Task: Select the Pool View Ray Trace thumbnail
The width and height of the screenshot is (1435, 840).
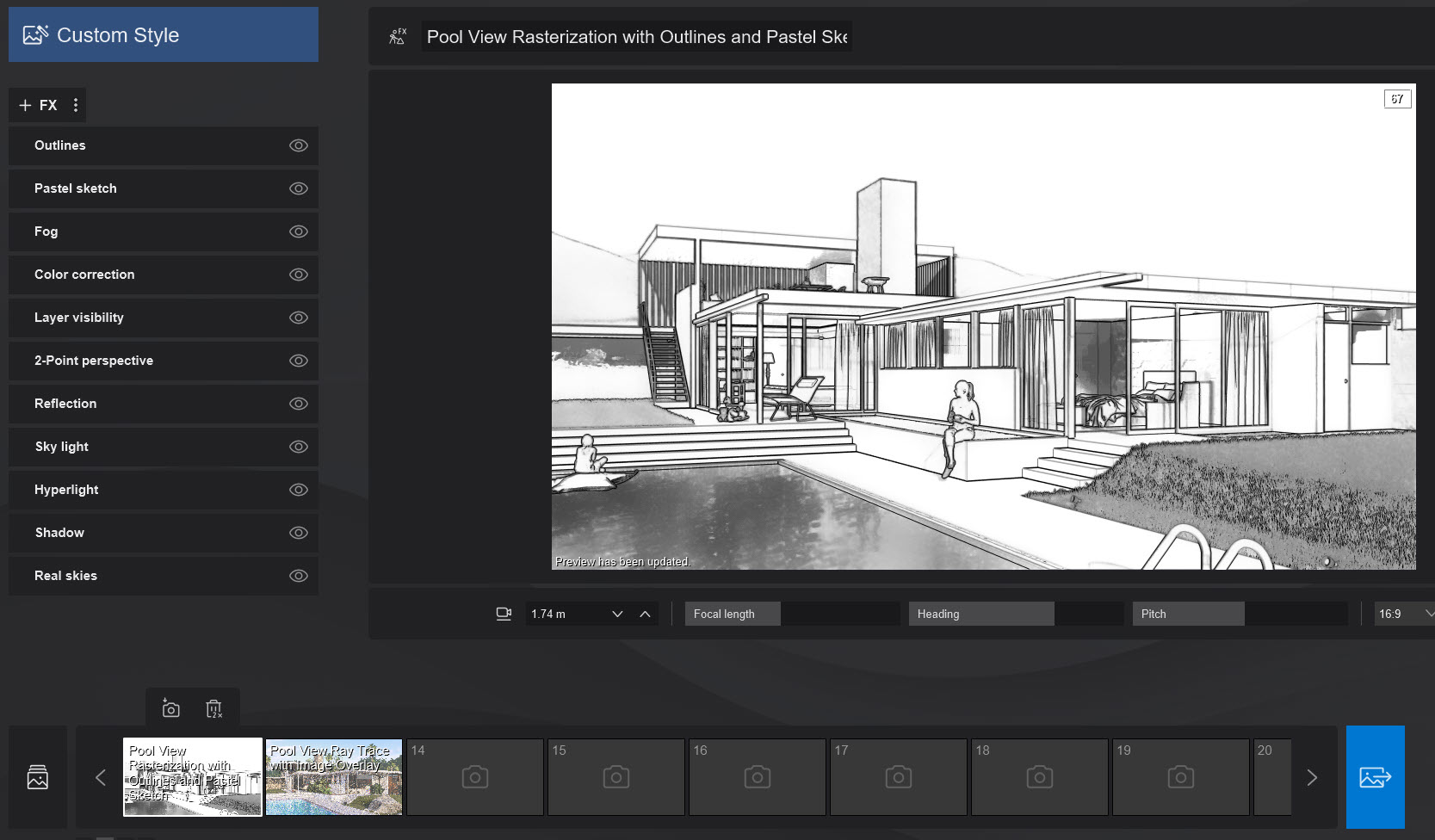Action: [x=333, y=777]
